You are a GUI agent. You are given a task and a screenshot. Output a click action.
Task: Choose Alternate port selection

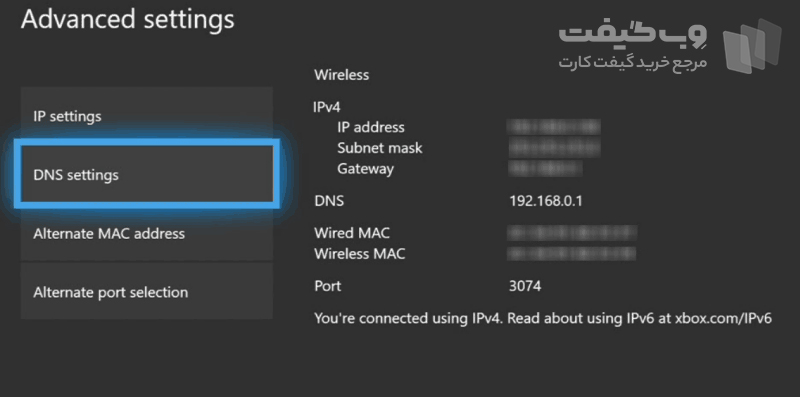146,292
